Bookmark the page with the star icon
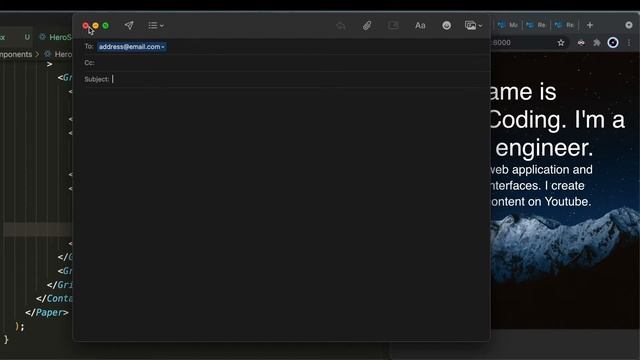Image resolution: width=640 pixels, height=360 pixels. point(561,42)
